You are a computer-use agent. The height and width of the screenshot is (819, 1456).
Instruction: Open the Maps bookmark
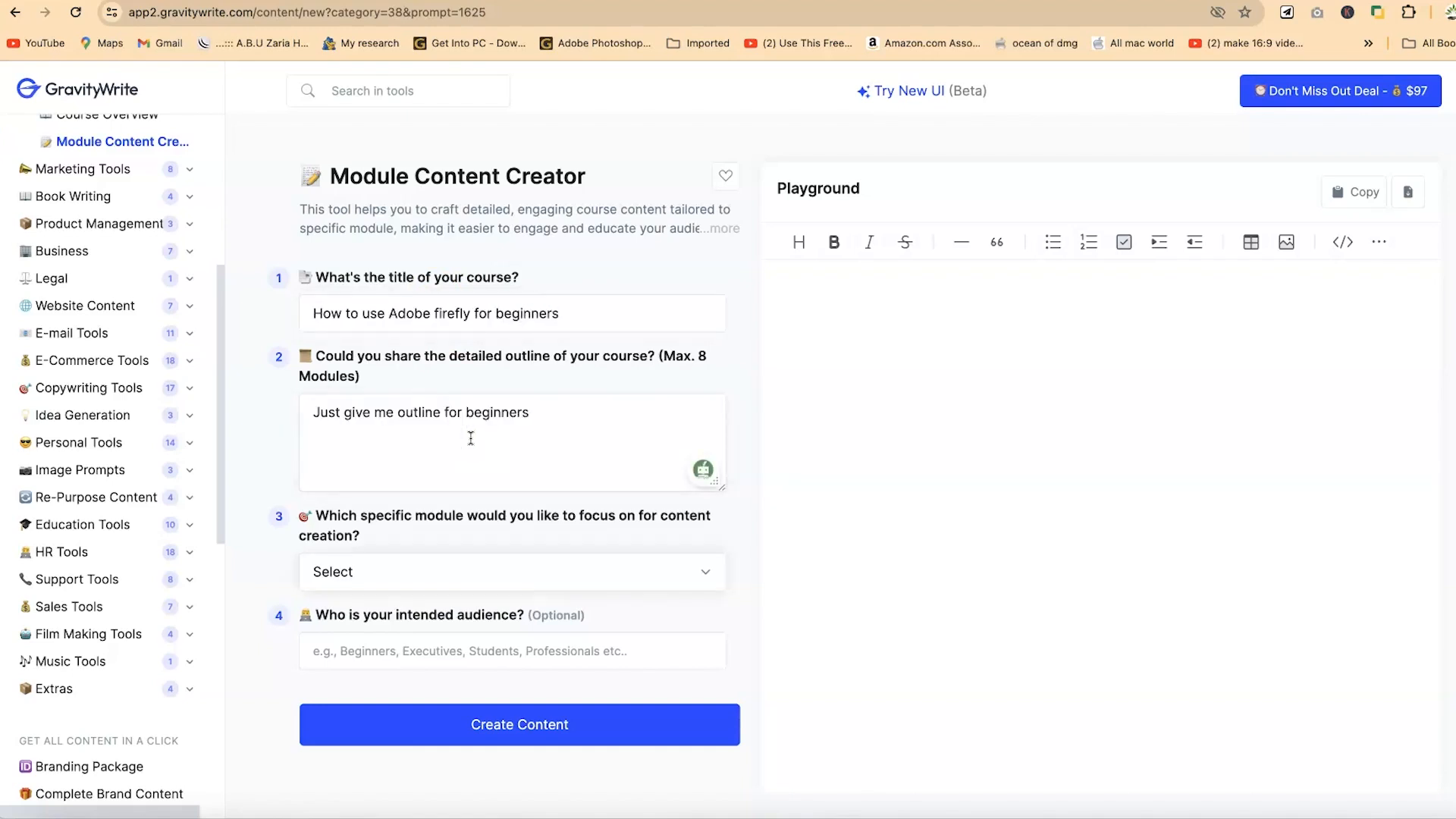tap(102, 43)
